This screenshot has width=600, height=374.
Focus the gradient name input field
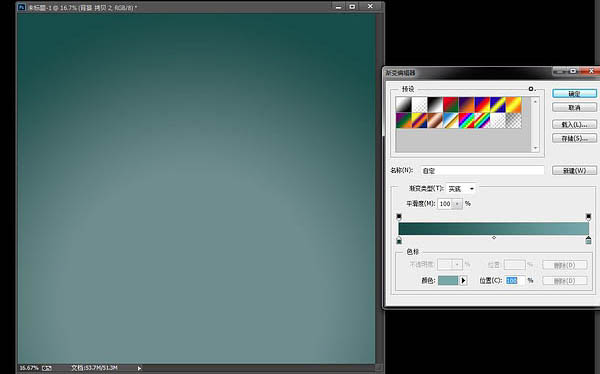coord(482,170)
